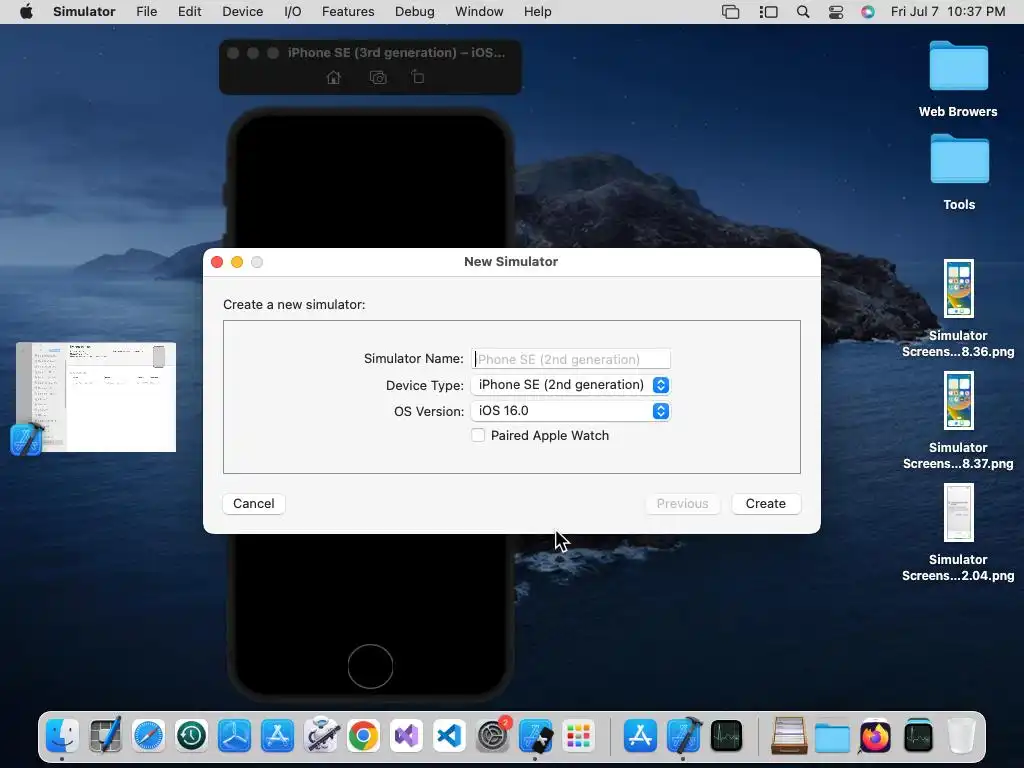Close the New Simulator dialog
The width and height of the screenshot is (1024, 768).
click(217, 262)
